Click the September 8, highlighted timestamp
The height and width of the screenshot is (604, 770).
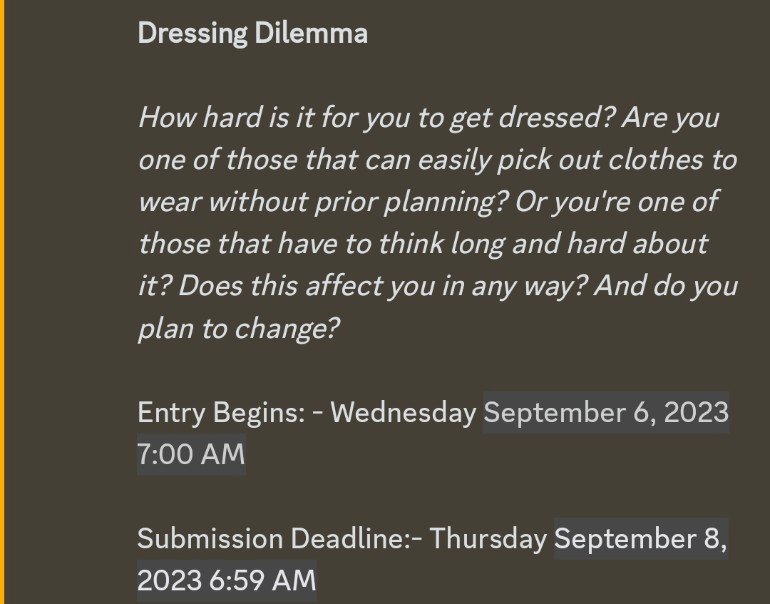point(641,538)
